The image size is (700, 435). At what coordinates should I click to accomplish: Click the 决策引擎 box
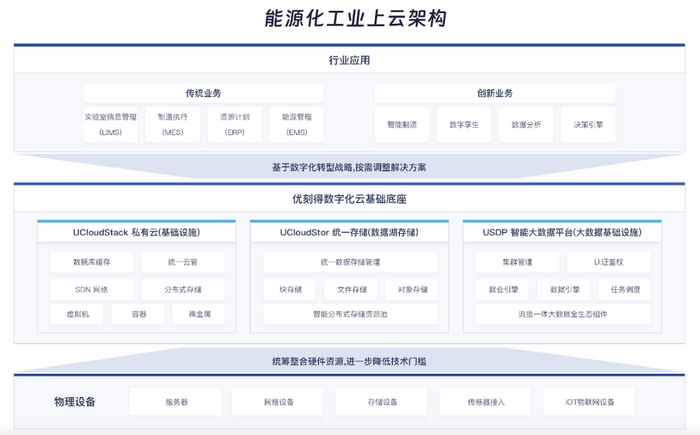point(588,125)
